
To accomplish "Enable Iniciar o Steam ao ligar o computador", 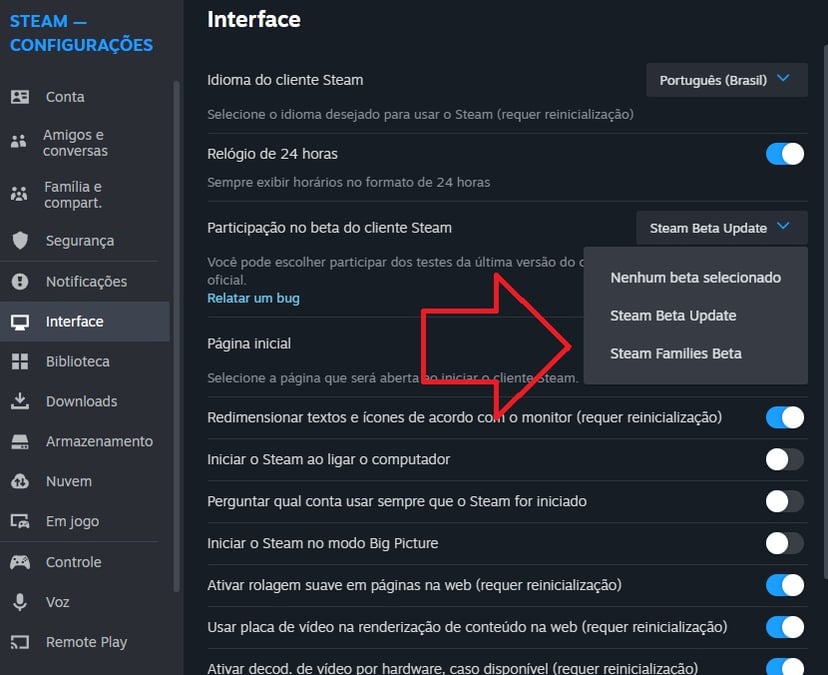I will click(785, 460).
